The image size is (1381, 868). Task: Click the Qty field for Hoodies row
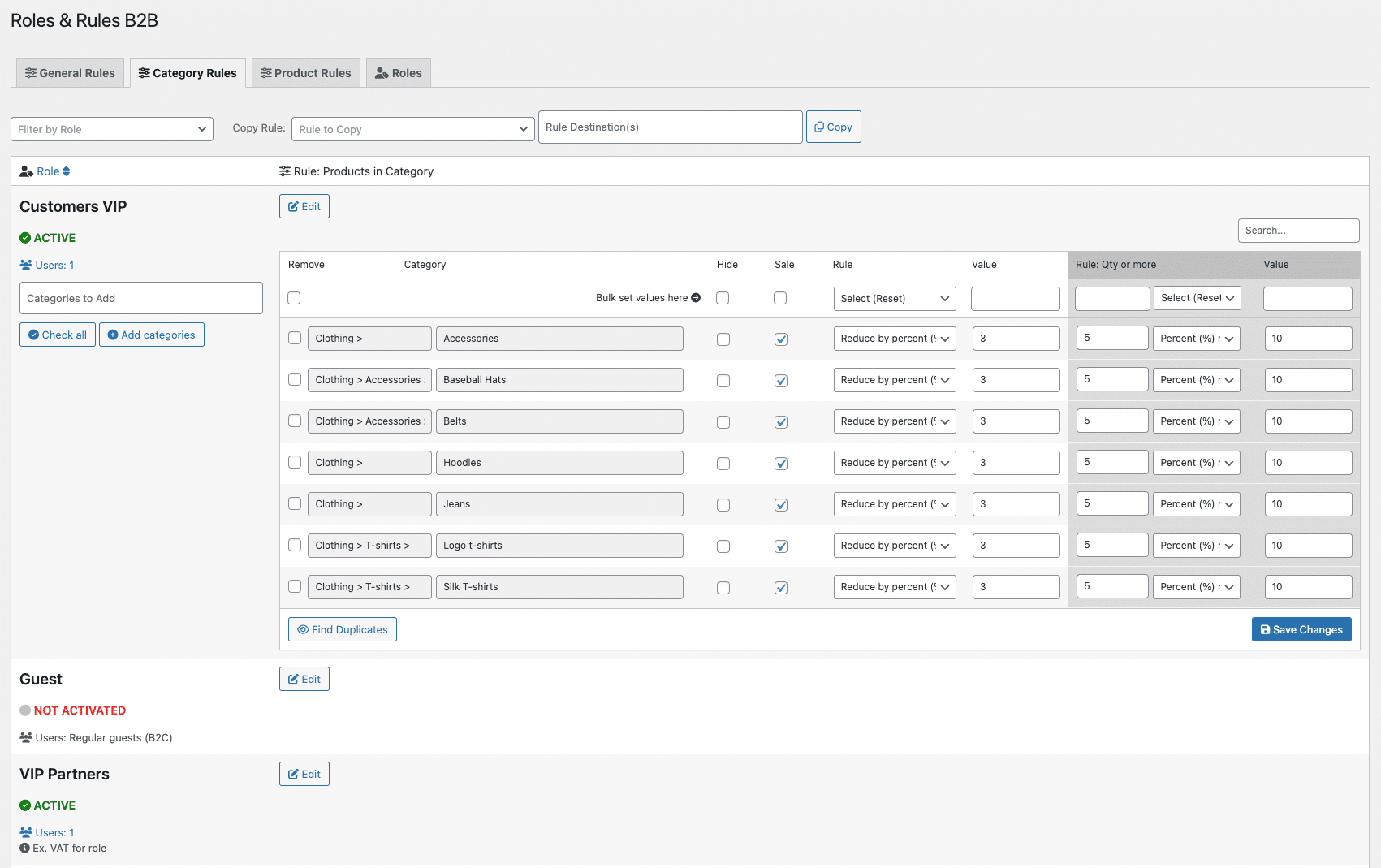1112,462
